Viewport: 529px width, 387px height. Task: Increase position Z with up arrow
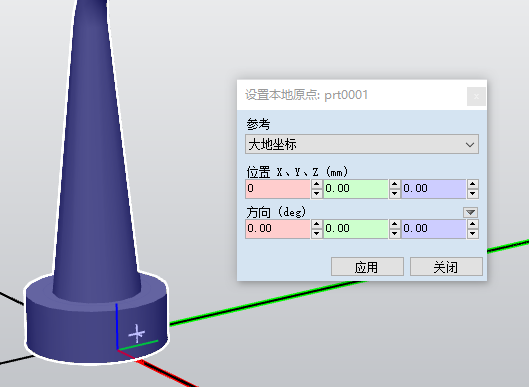pyautogui.click(x=473, y=184)
